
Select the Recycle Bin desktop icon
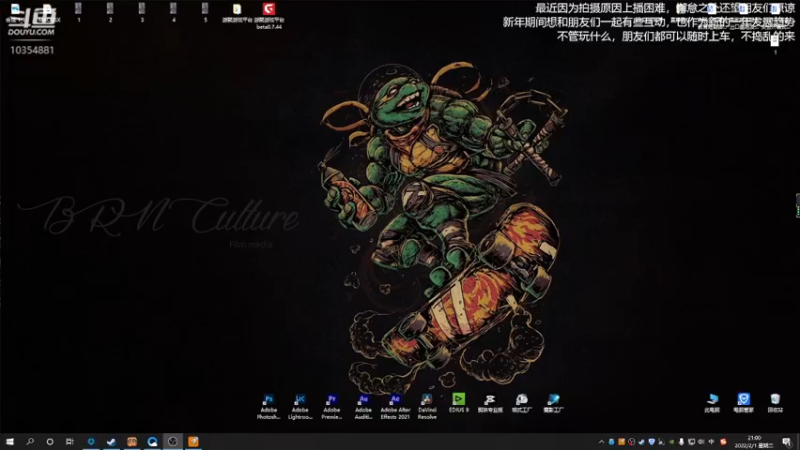point(775,403)
